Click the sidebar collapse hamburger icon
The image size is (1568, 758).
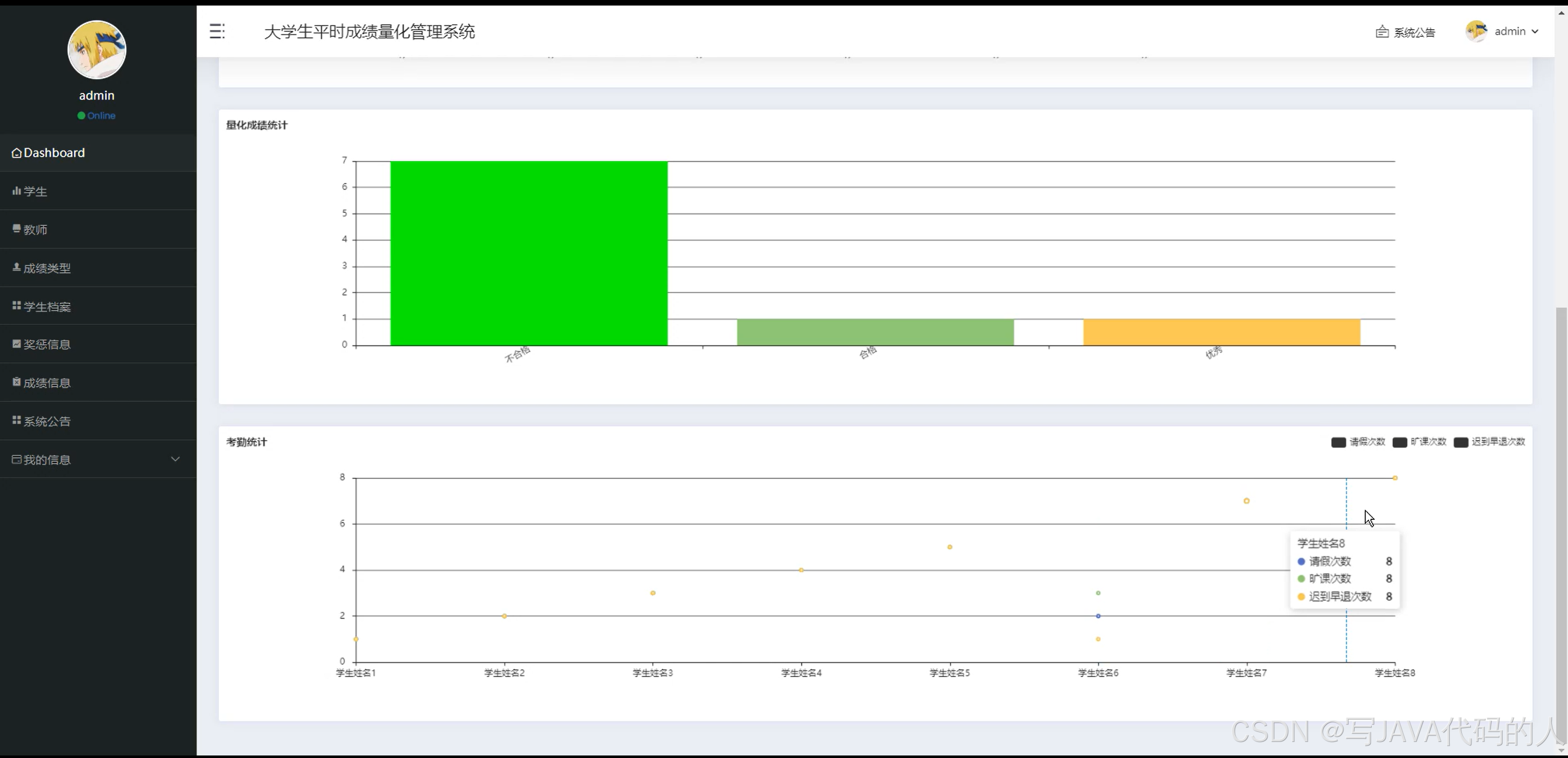point(216,31)
